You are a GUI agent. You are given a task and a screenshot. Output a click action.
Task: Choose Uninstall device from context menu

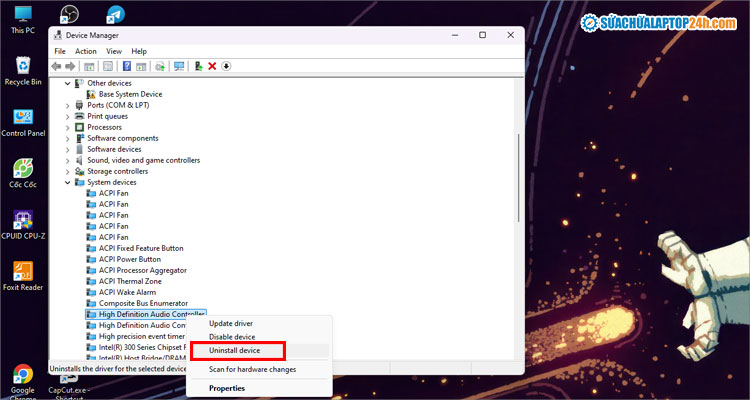click(x=259, y=350)
